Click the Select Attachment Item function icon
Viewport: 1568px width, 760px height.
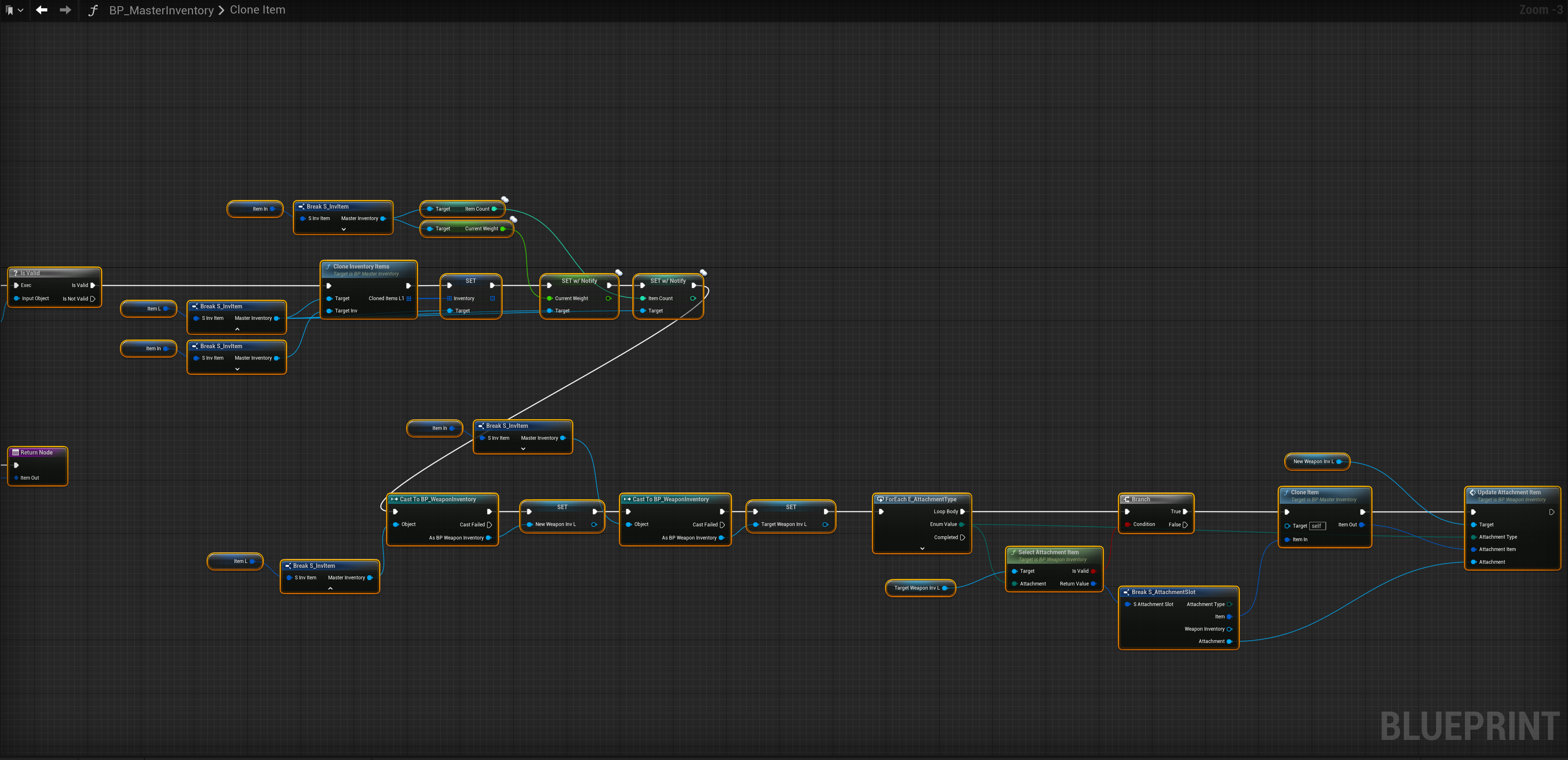point(1014,553)
